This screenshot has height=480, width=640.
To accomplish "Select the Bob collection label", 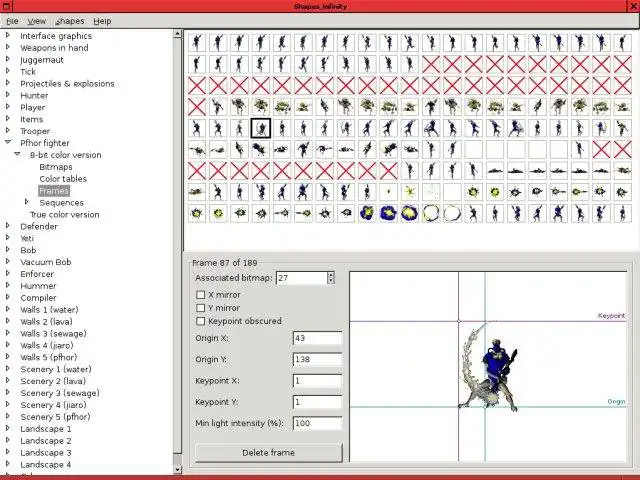I will click(x=28, y=250).
